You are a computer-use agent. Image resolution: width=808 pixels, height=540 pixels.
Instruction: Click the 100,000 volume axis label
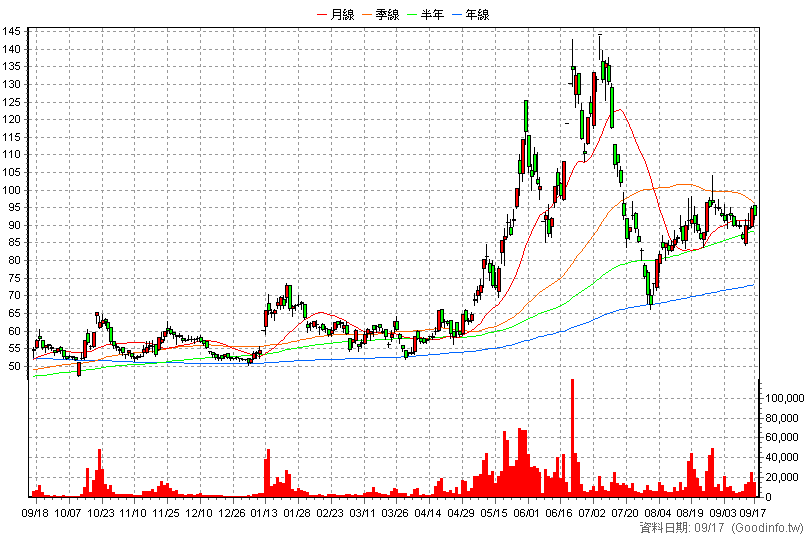click(784, 398)
